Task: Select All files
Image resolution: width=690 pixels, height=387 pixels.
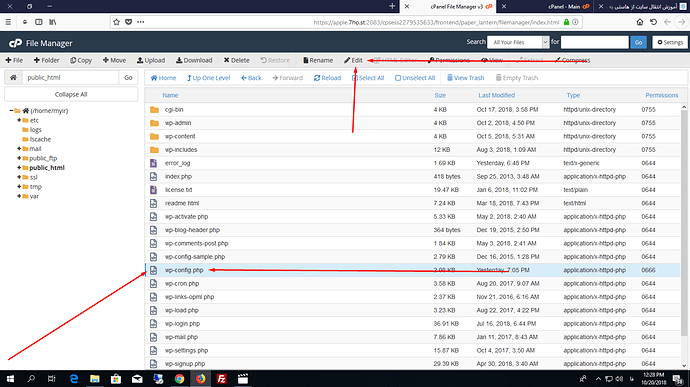Action: pos(368,78)
